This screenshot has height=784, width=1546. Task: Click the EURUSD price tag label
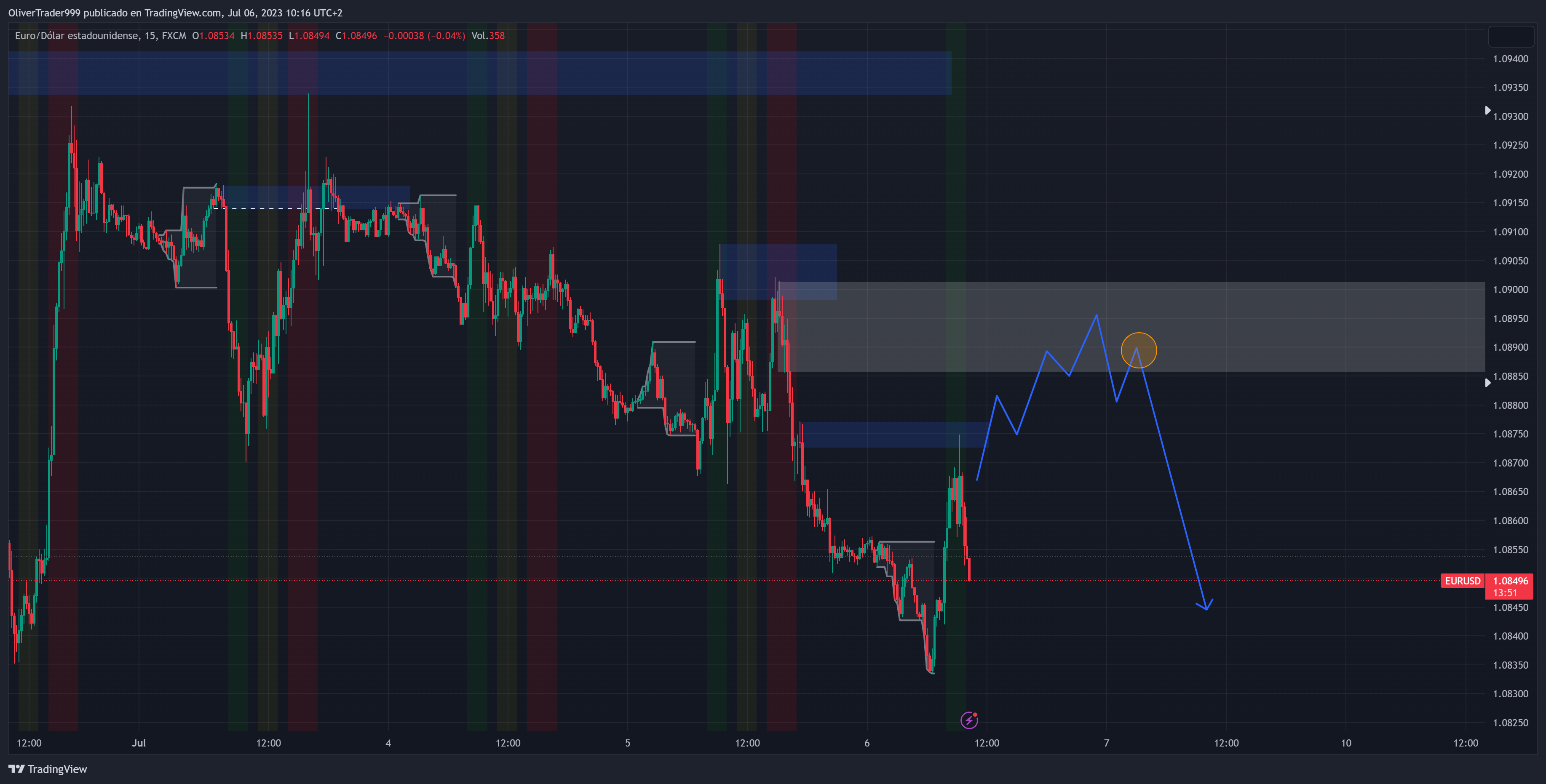point(1462,581)
